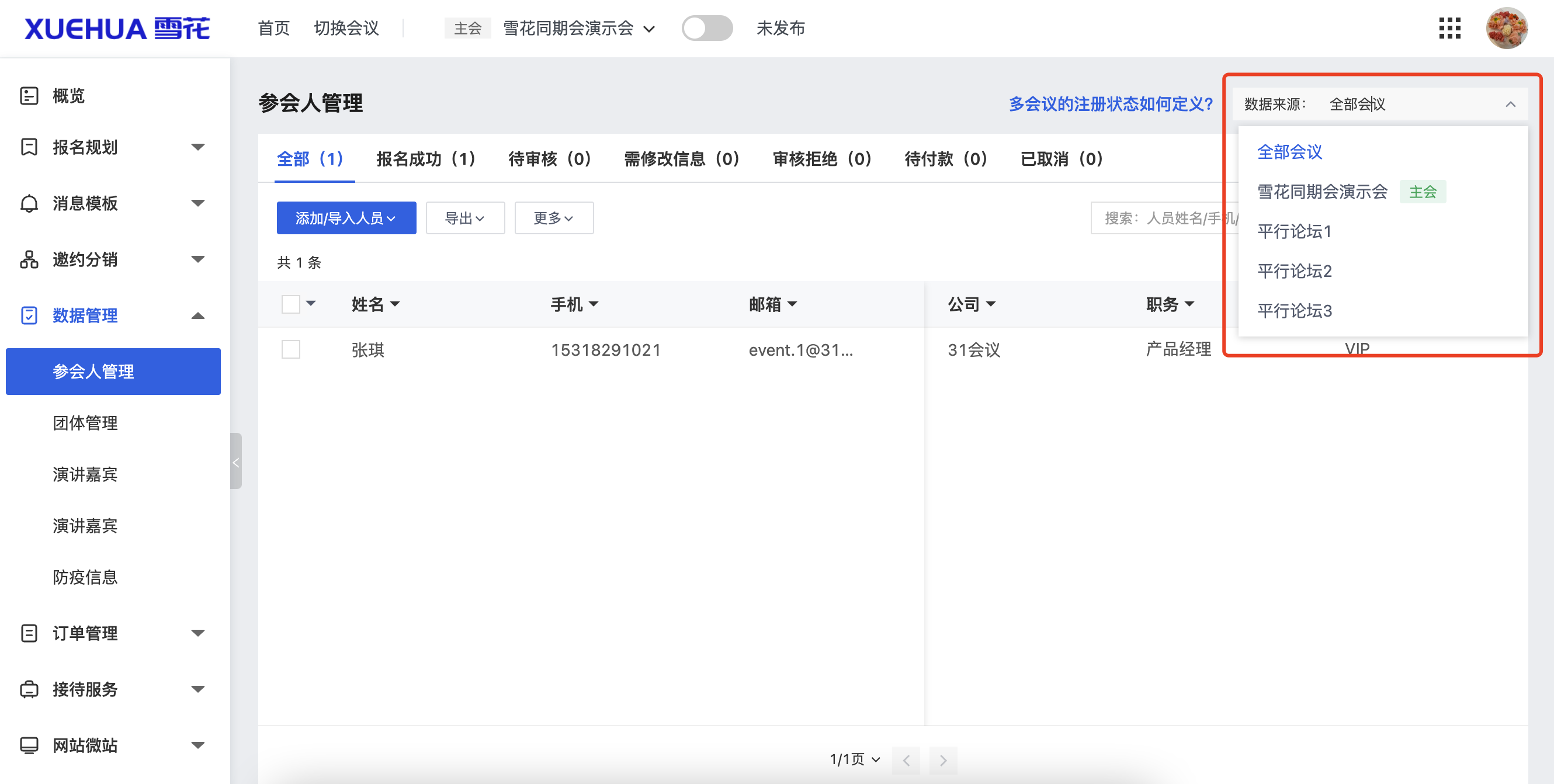Check the select-all header checkbox

click(291, 304)
